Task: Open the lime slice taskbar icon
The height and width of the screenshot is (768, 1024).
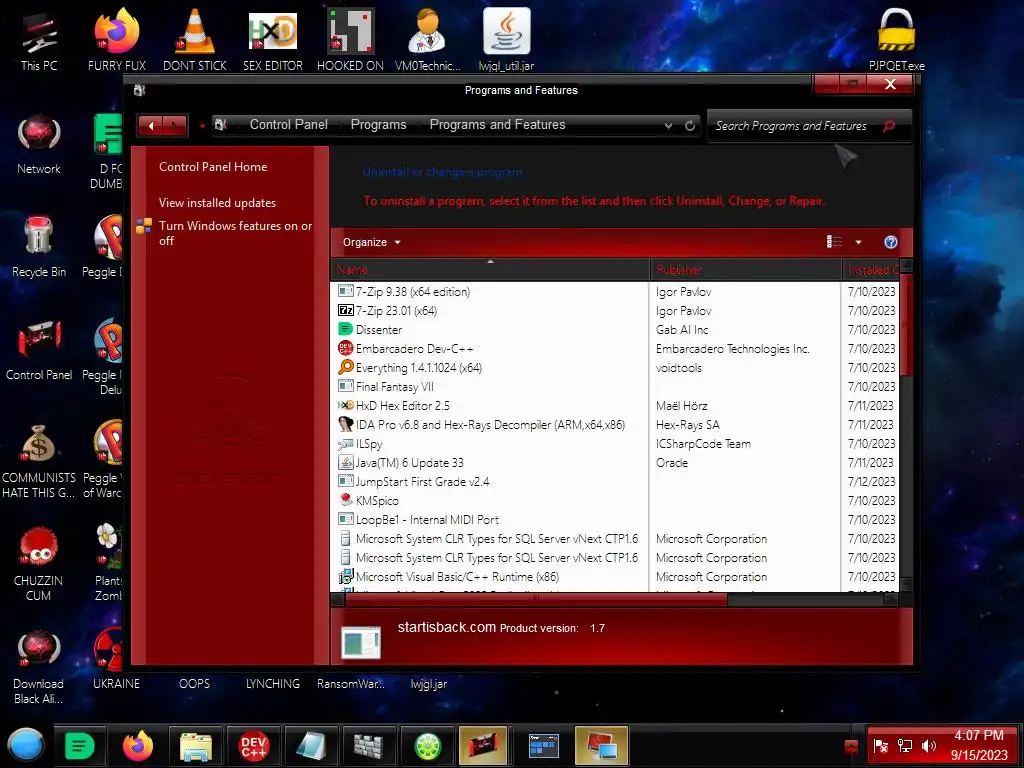Action: 426,745
